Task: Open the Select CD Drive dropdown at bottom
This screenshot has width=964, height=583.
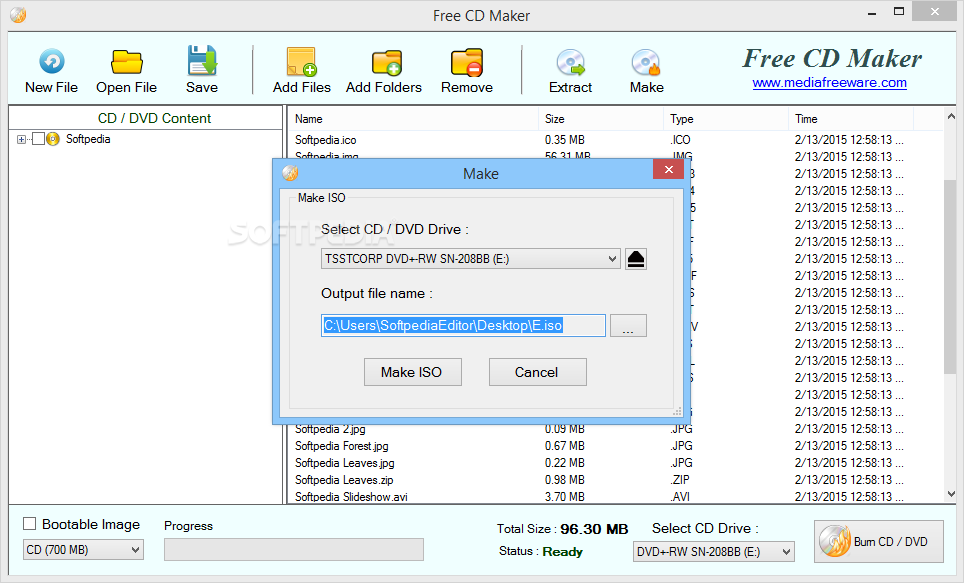Action: [x=714, y=552]
